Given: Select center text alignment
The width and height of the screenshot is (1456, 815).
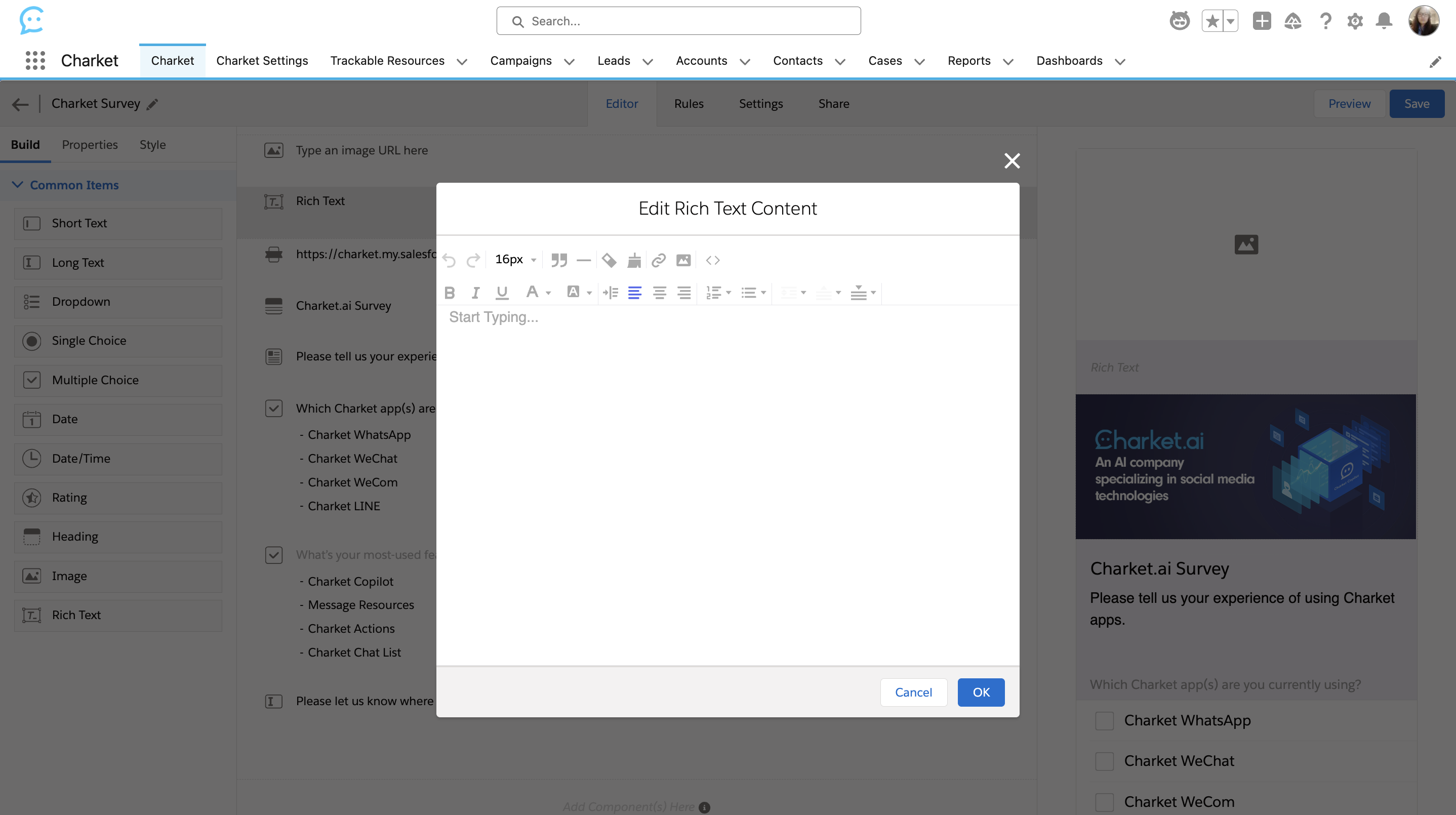Looking at the screenshot, I should [659, 293].
